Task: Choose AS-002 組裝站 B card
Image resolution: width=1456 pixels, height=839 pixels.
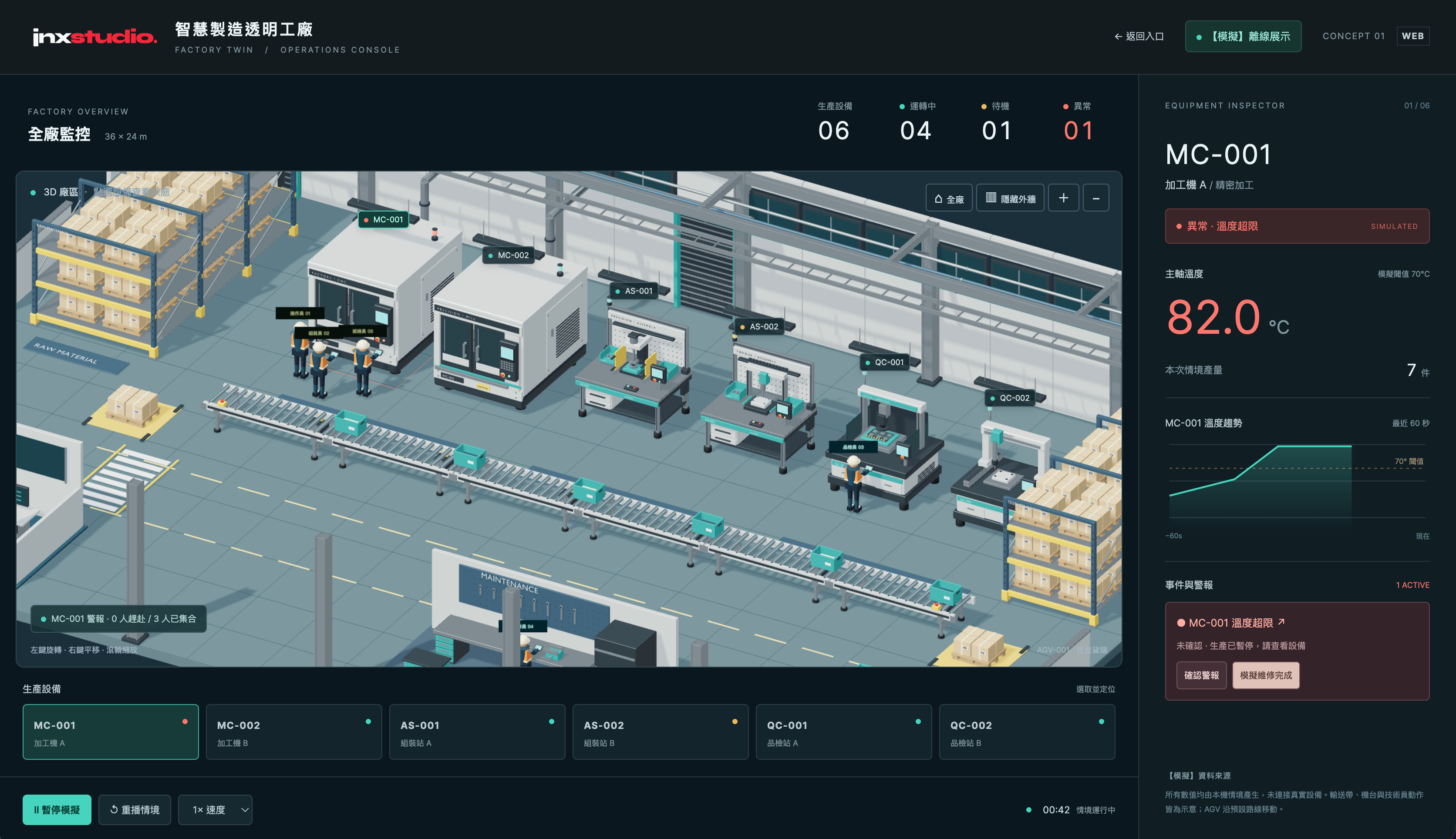Action: (661, 732)
